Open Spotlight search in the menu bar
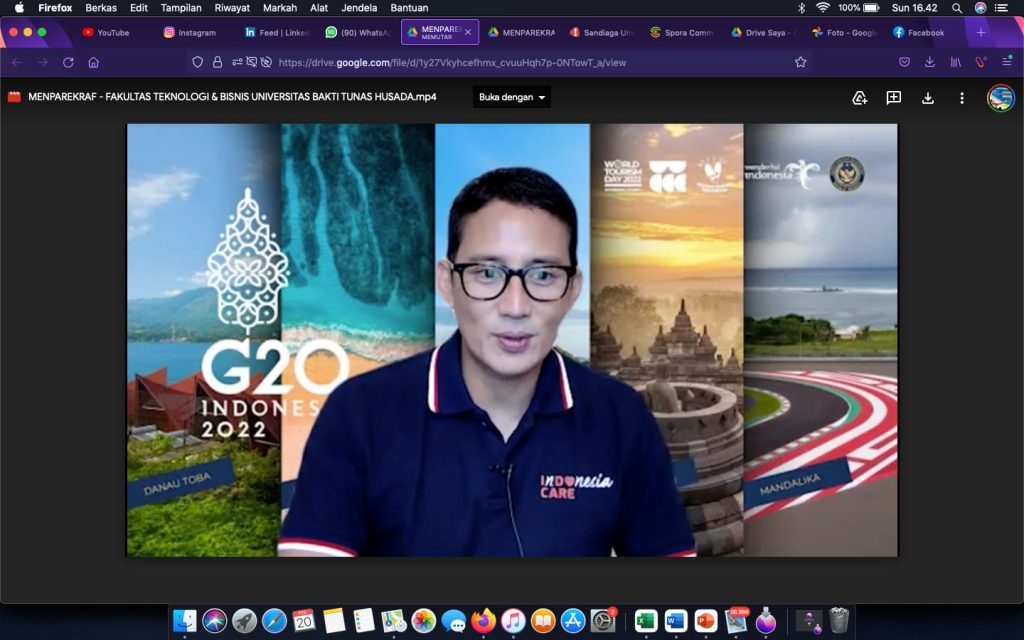1024x640 pixels. (957, 8)
